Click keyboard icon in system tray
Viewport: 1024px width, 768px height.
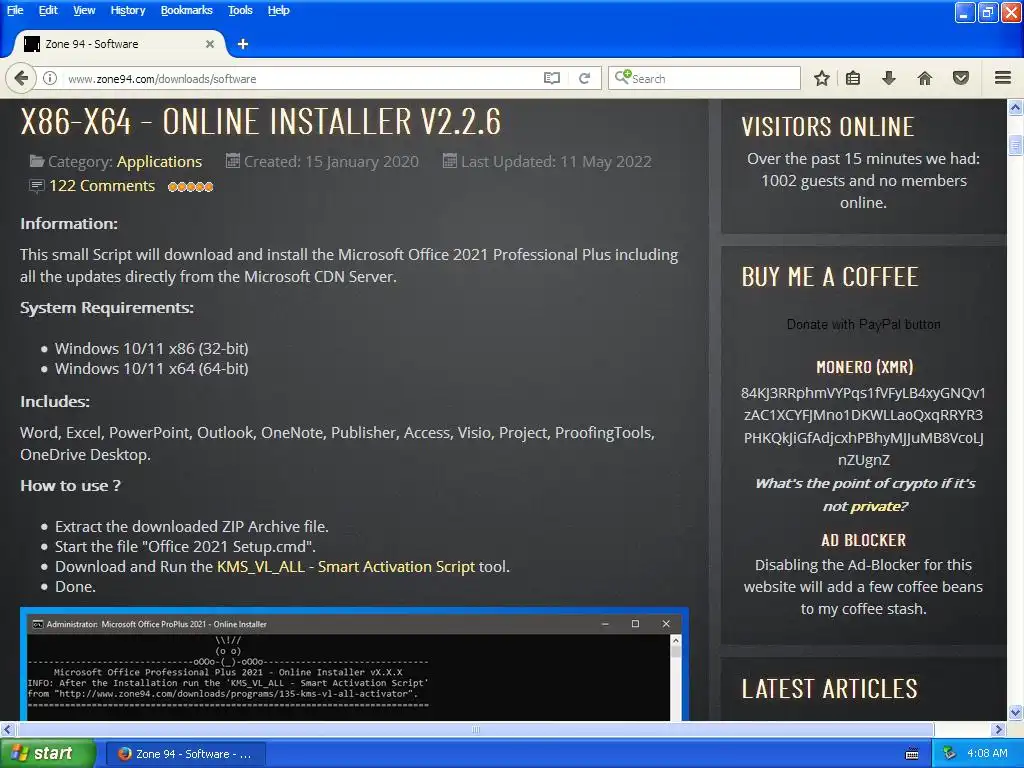point(912,754)
